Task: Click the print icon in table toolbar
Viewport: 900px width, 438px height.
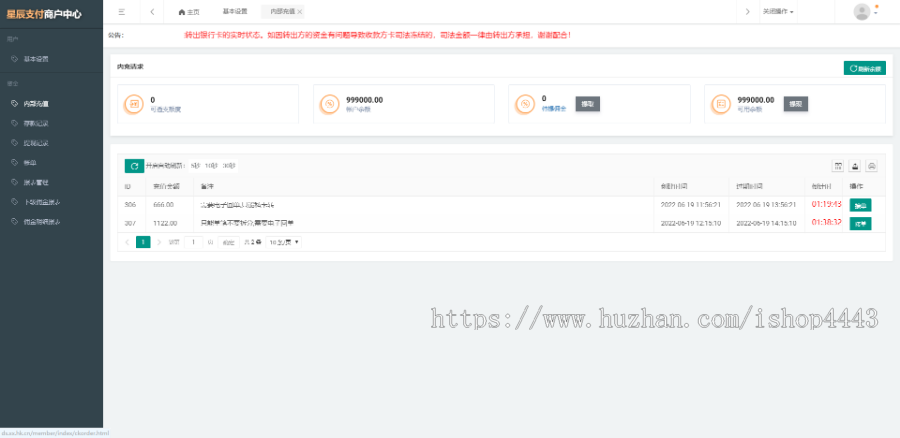Action: (x=872, y=166)
